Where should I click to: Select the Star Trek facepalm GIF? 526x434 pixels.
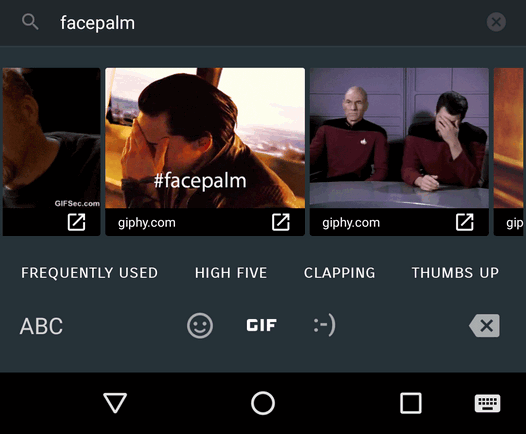click(x=399, y=138)
